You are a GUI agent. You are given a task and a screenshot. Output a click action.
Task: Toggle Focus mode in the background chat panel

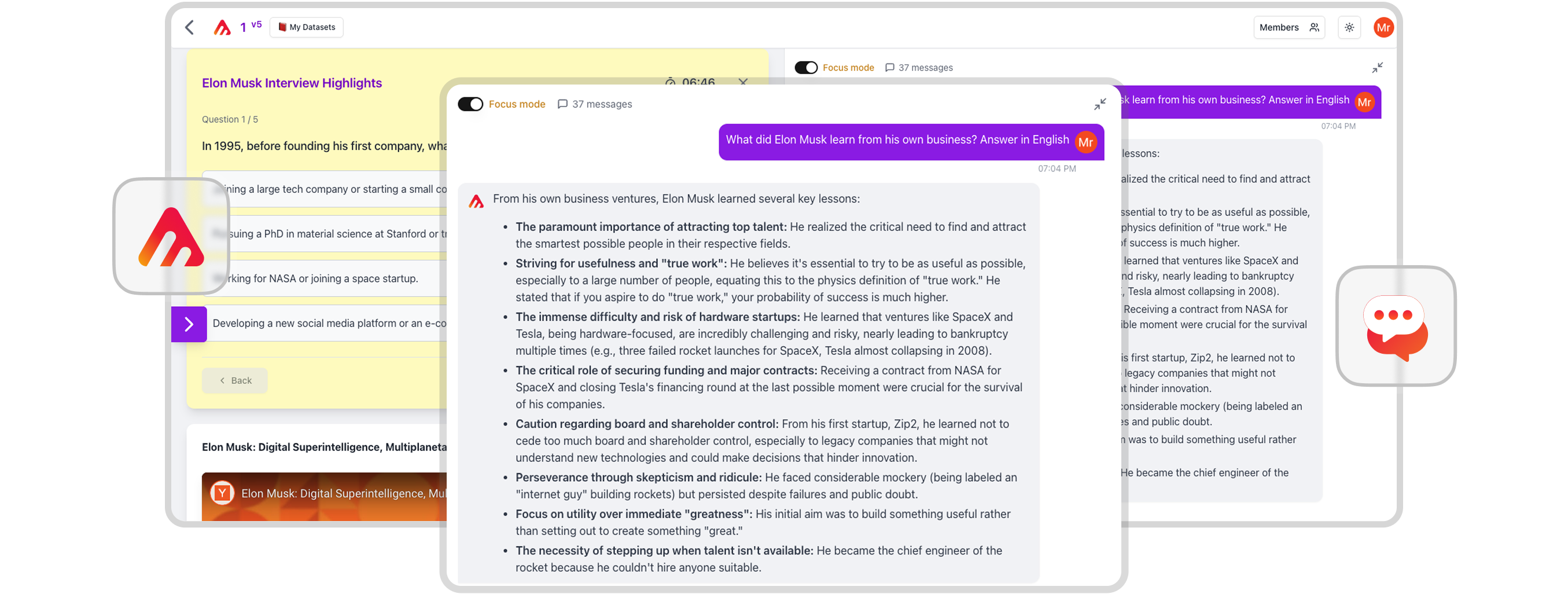pyautogui.click(x=806, y=68)
